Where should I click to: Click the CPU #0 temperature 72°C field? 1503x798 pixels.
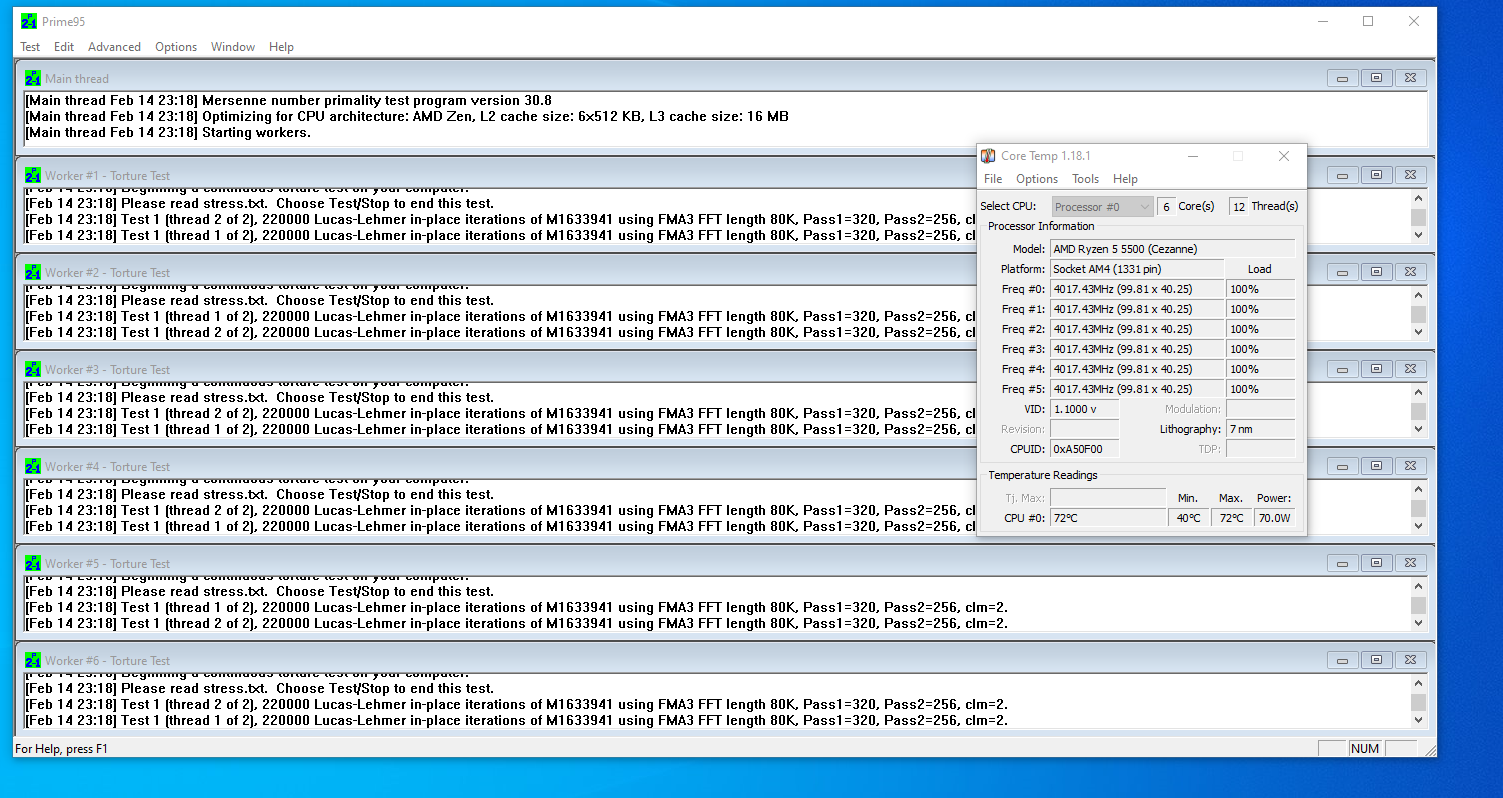tap(1108, 518)
